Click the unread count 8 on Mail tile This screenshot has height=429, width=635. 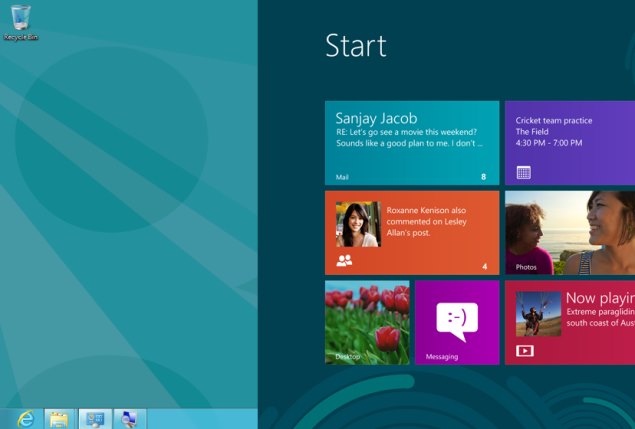click(484, 177)
